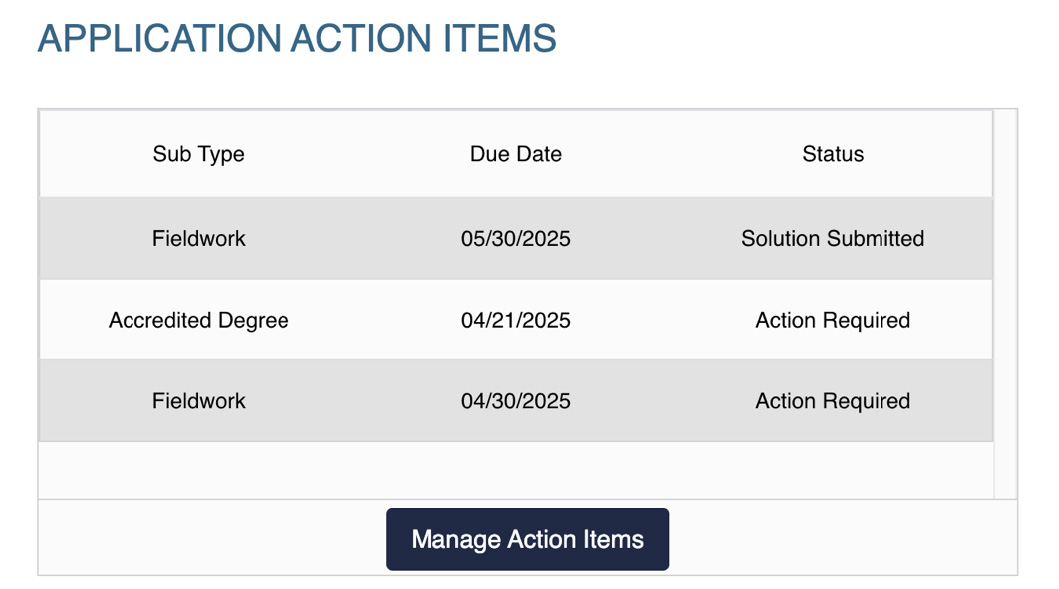Viewport: 1059px width, 589px height.
Task: Select the Fieldwork row due 05/30/2025
Action: [516, 238]
